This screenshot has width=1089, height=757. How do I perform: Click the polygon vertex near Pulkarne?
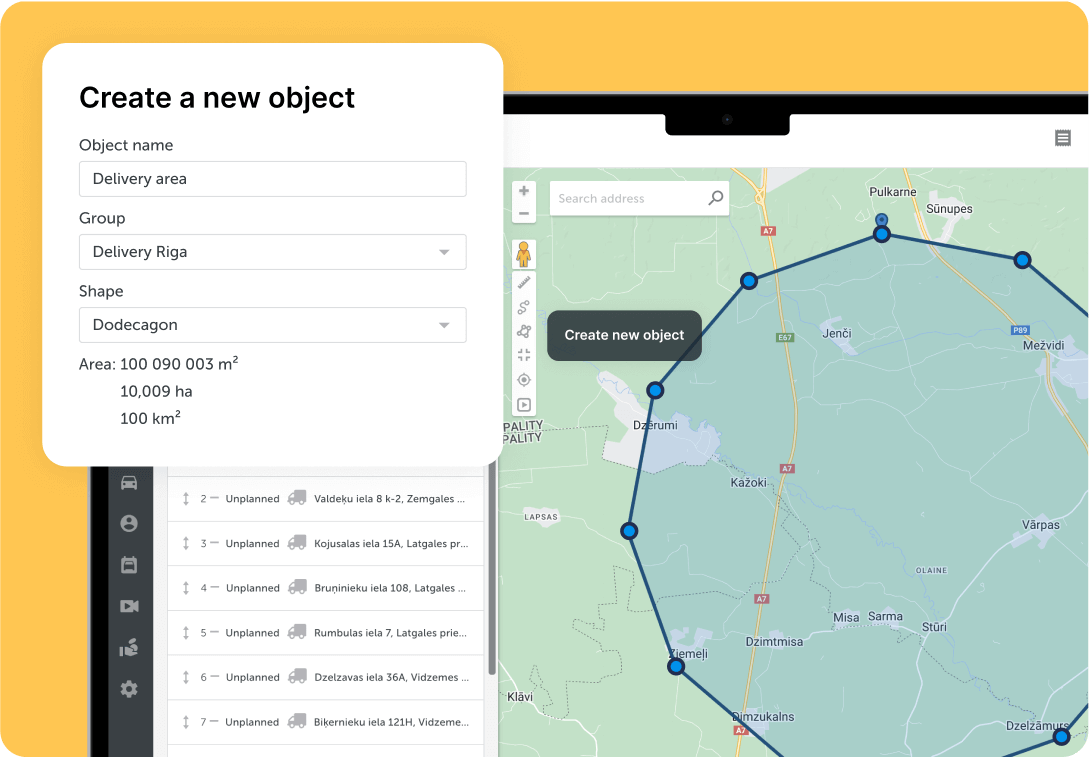click(x=881, y=234)
